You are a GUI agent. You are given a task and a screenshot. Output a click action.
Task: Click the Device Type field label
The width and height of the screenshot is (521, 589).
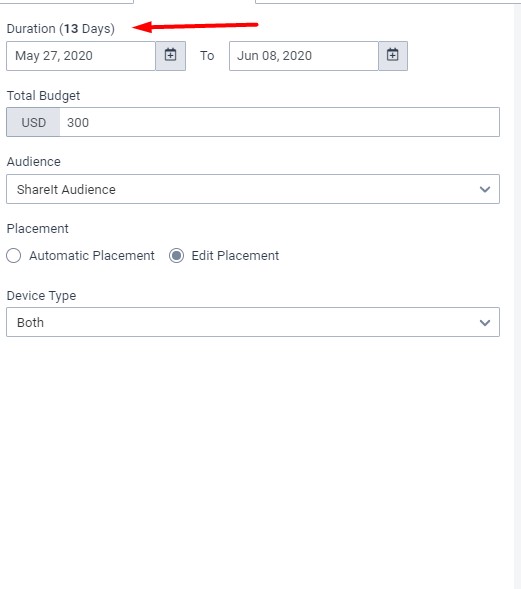(41, 296)
